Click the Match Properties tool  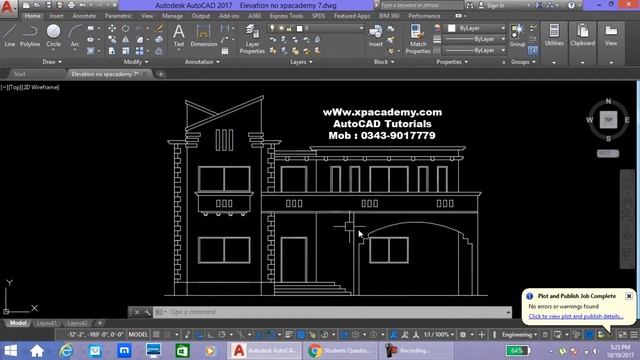tap(418, 39)
